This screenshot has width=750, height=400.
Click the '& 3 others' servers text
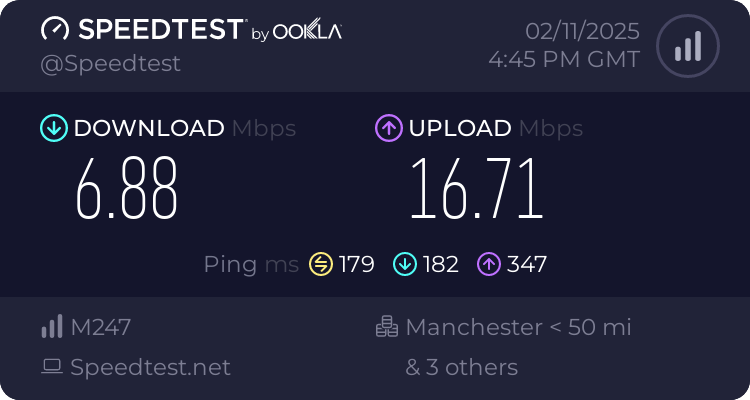pos(462,367)
